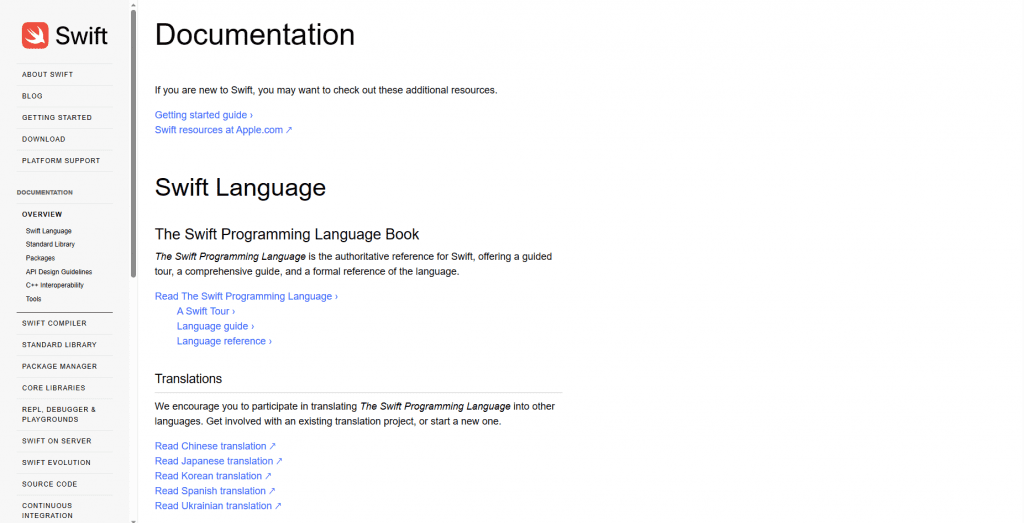
Task: Open Swift on Server sidebar item
Action: click(57, 441)
